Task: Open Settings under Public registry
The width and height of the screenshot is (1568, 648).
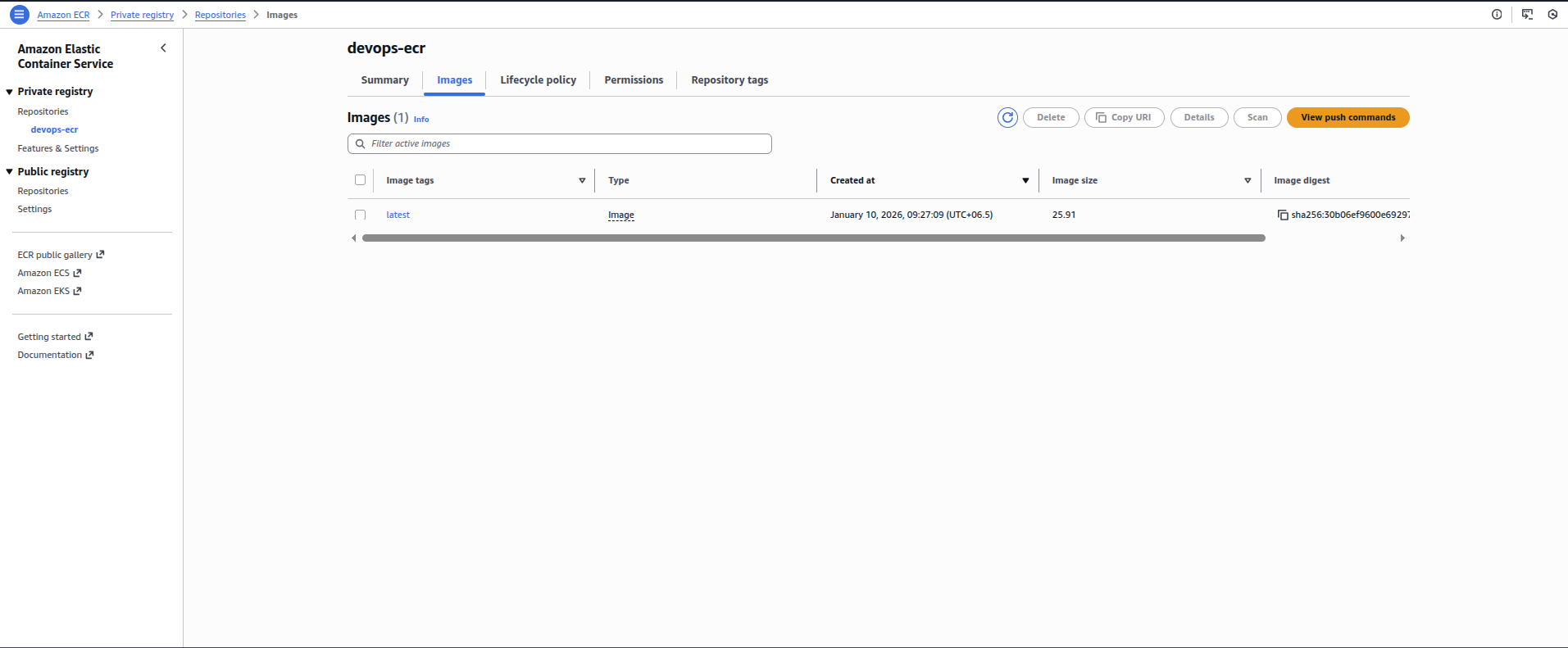Action: click(x=34, y=209)
